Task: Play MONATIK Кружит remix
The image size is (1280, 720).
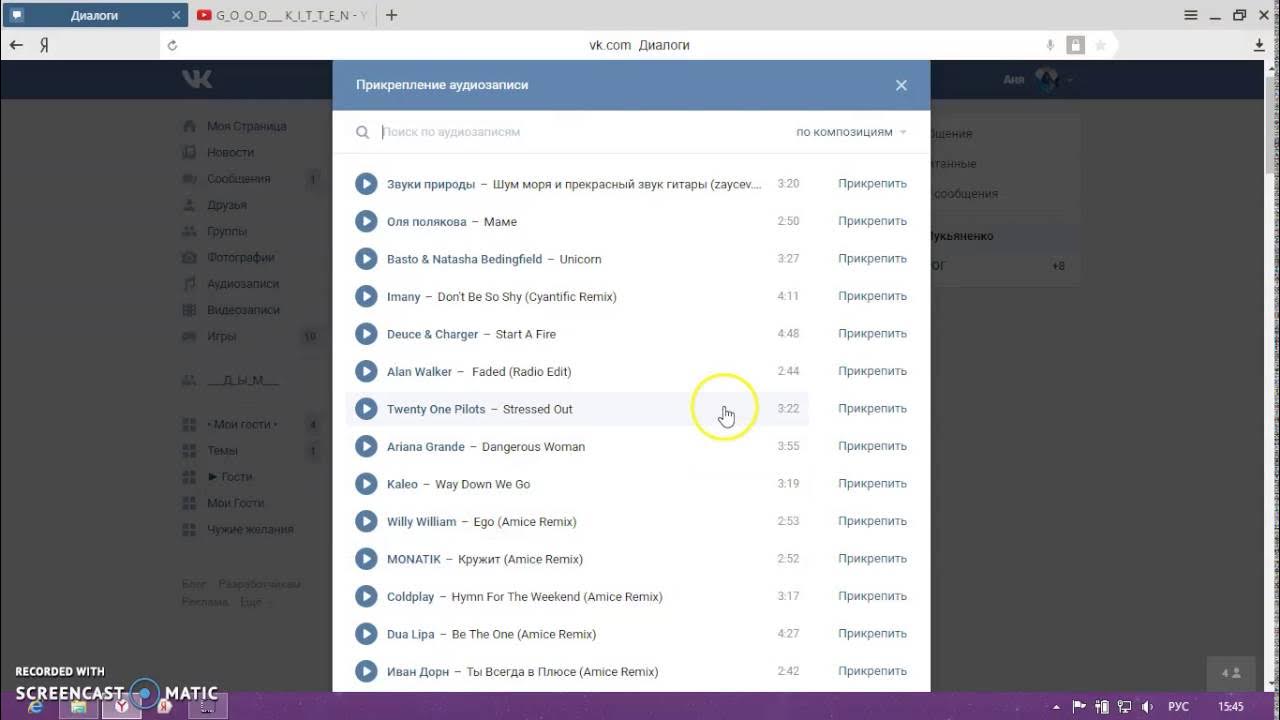Action: (366, 559)
